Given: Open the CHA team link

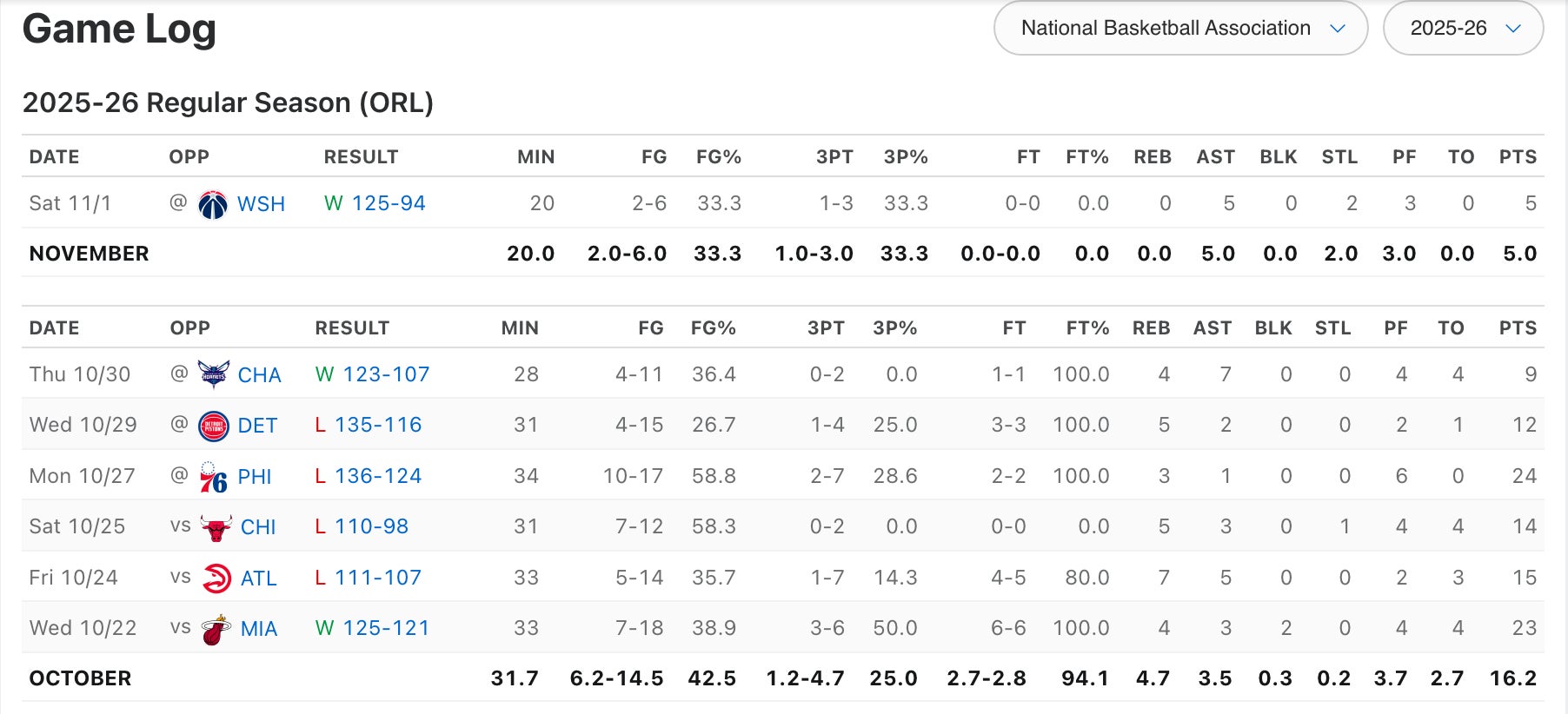Looking at the screenshot, I should (259, 375).
